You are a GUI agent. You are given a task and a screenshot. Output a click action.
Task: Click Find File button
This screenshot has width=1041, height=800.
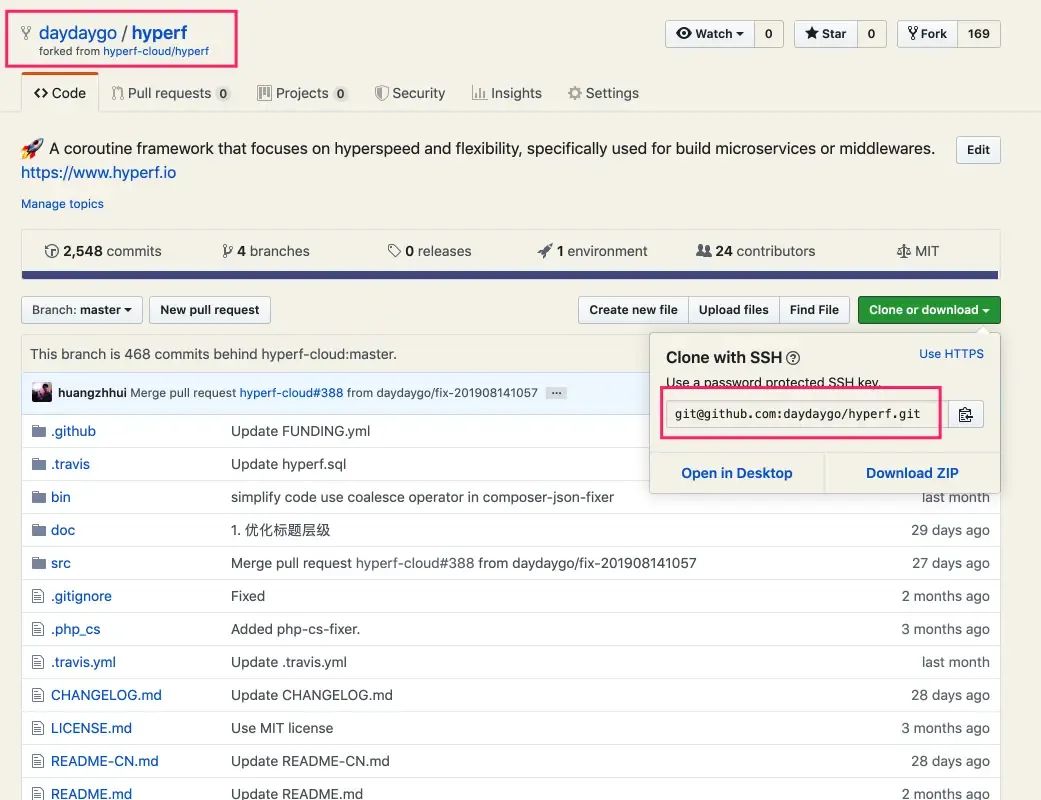(x=814, y=310)
